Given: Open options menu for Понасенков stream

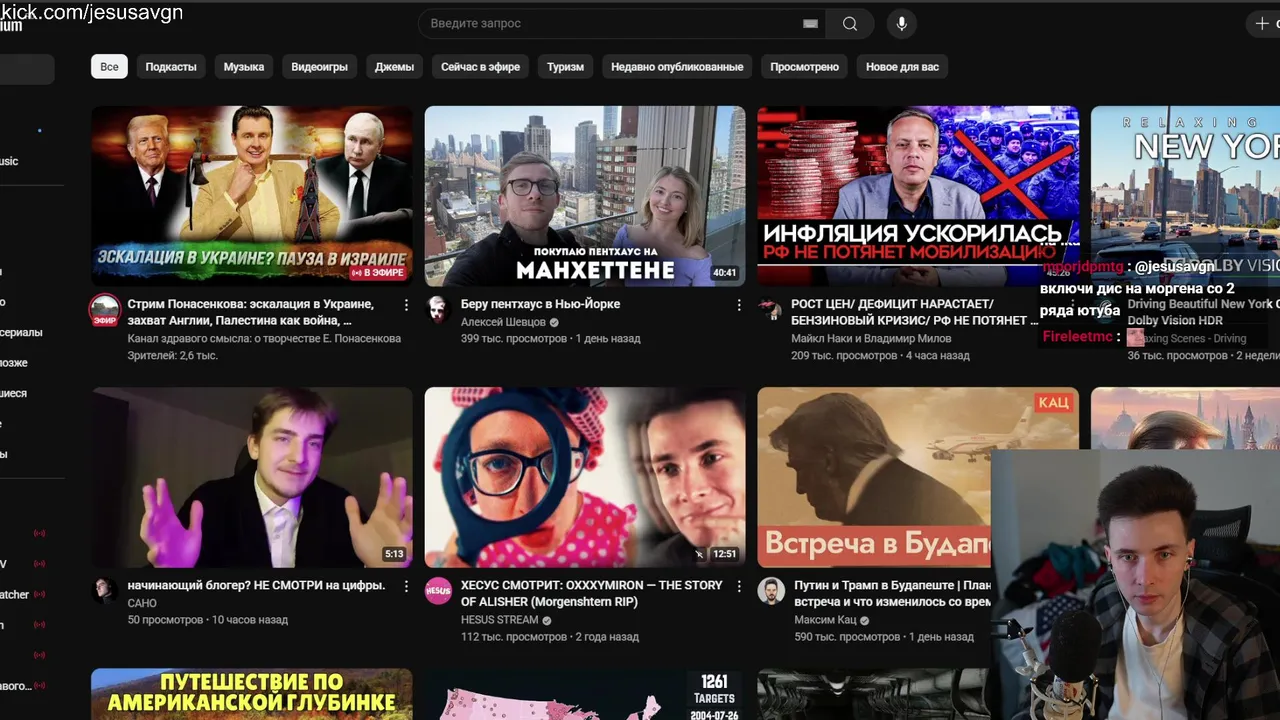Looking at the screenshot, I should pyautogui.click(x=406, y=305).
